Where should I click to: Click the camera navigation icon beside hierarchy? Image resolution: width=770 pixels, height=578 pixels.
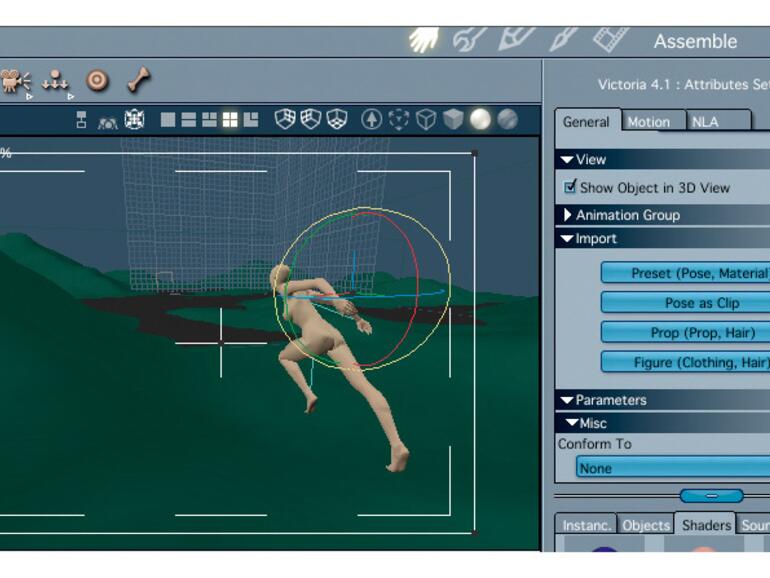pos(107,123)
